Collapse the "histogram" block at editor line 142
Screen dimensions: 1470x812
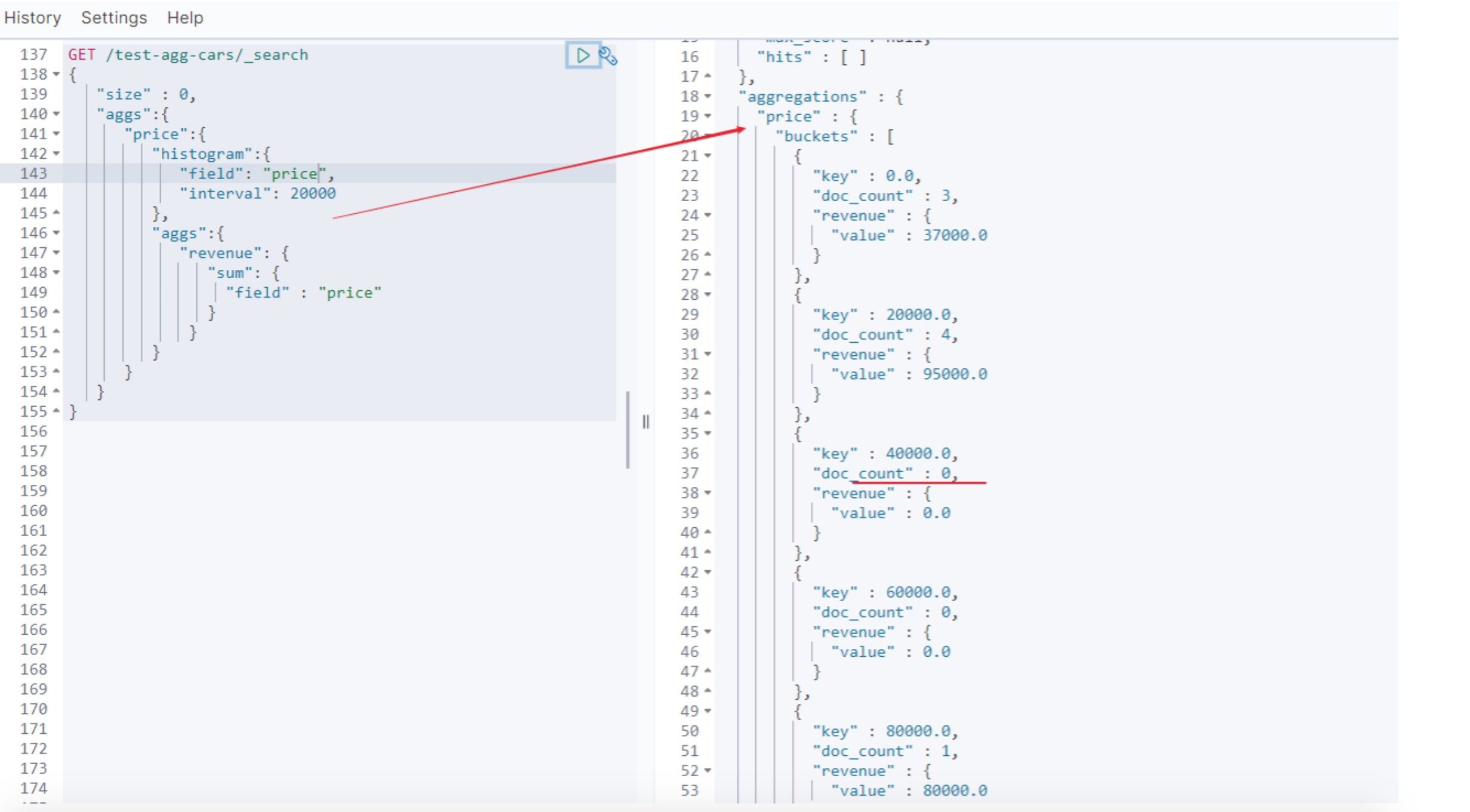56,154
